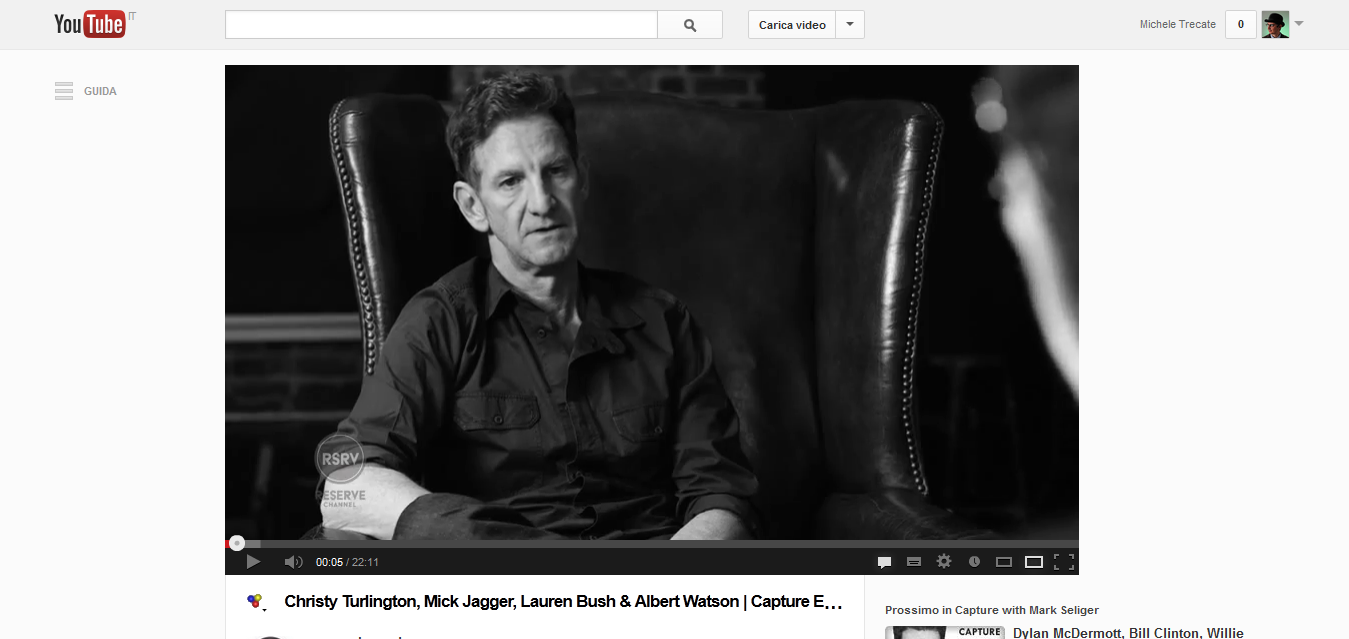Viewport: 1349px width, 639px height.
Task: Open the dropdown arrow beside Carica video
Action: pyautogui.click(x=850, y=25)
